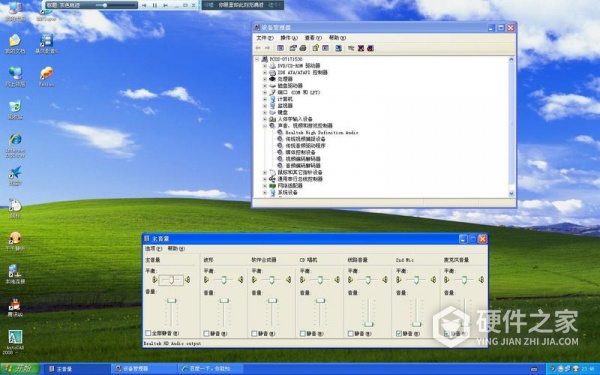Click Device Manager scrollbar up arrow
The height and width of the screenshot is (375, 600).
(511, 60)
